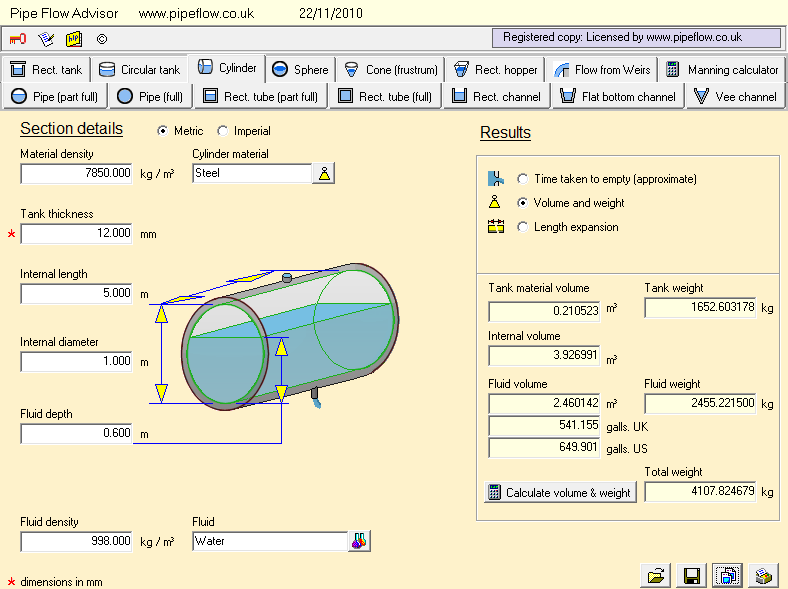Click the Tank thickness input field
The image size is (788, 589).
77,234
